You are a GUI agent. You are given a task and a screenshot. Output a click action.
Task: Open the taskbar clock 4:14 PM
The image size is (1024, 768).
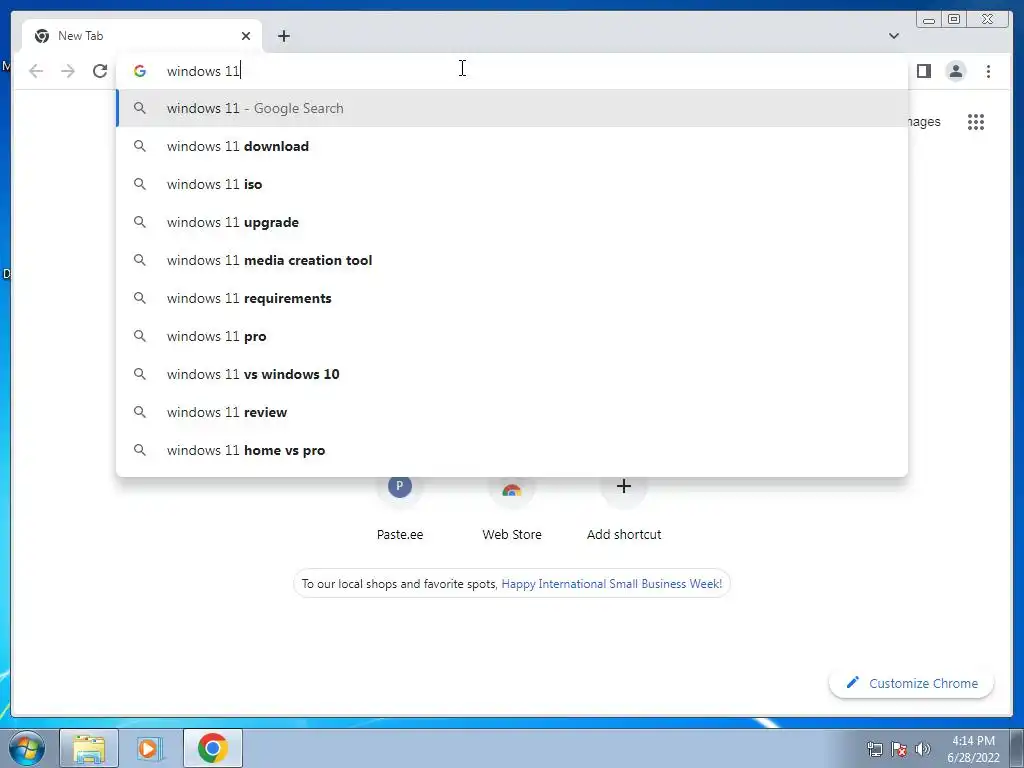(x=973, y=748)
